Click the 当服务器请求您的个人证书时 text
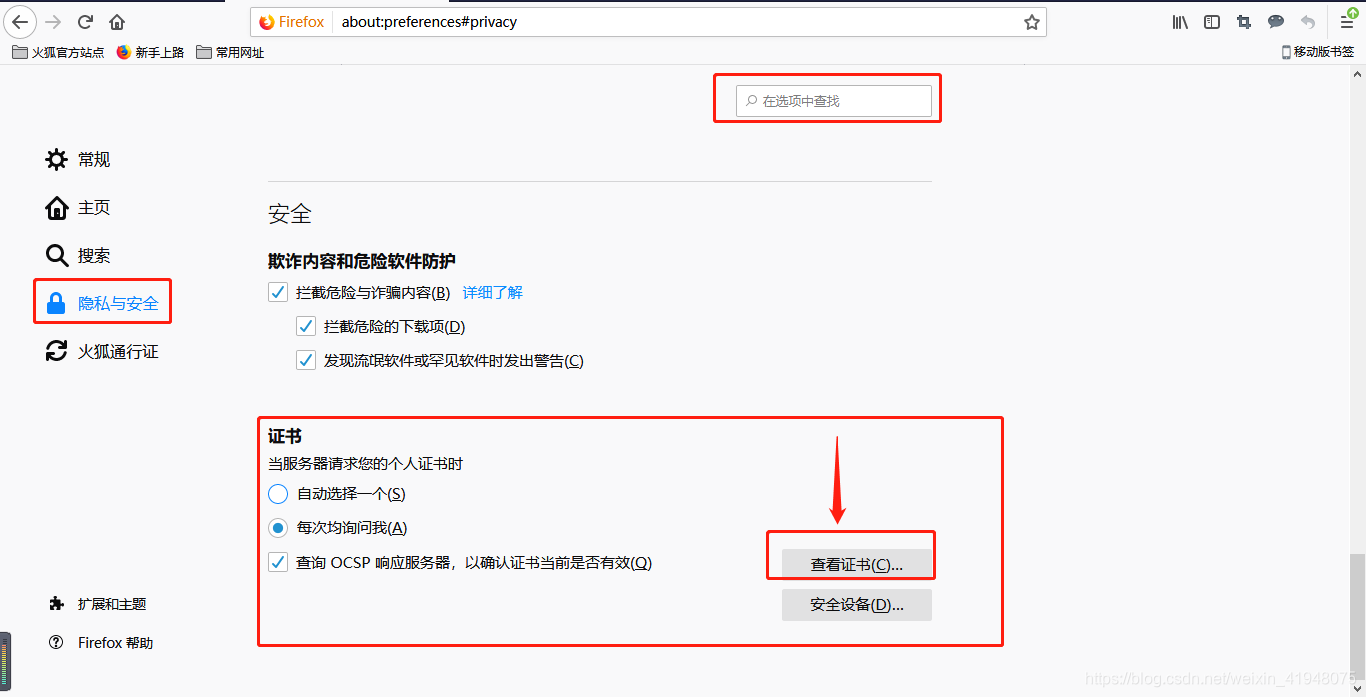The width and height of the screenshot is (1366, 697). click(366, 464)
